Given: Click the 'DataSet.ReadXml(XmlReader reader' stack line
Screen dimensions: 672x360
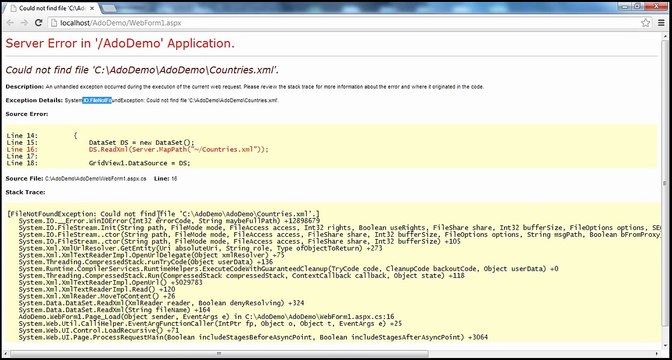Looking at the screenshot, I should tap(162, 303).
